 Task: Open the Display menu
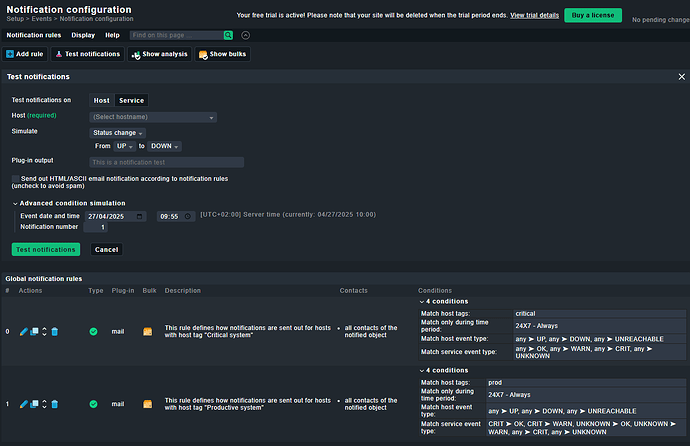pyautogui.click(x=83, y=35)
